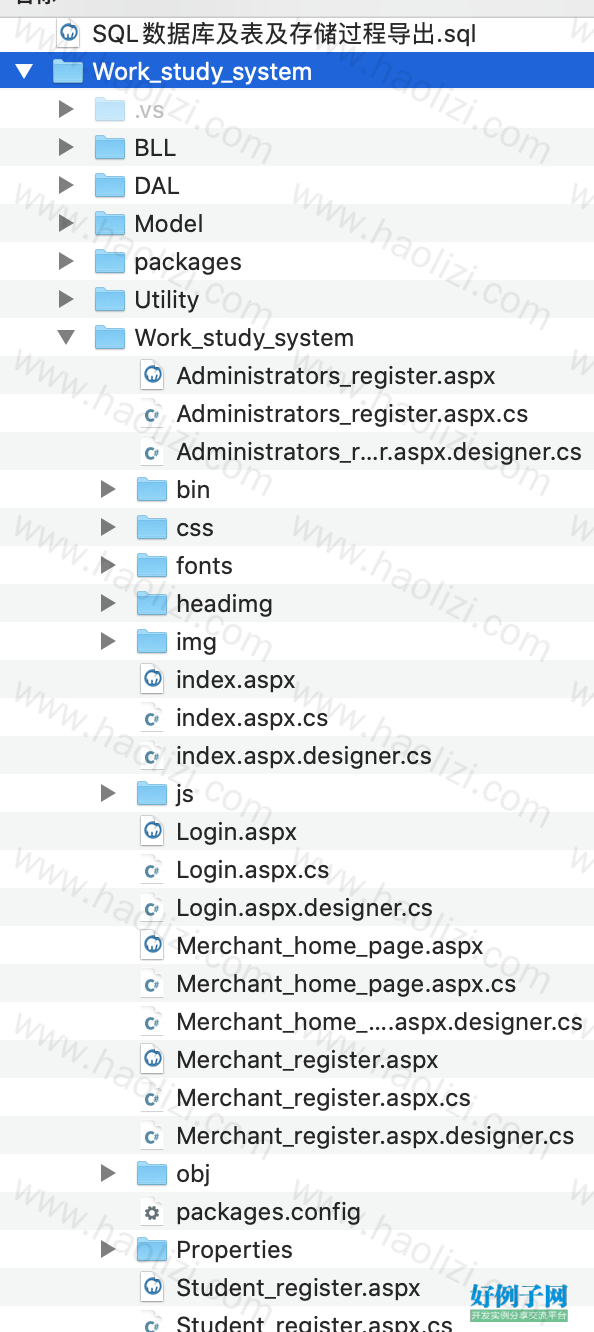
Task: Select the Login.aspx.designer.cs file
Action: coord(304,908)
